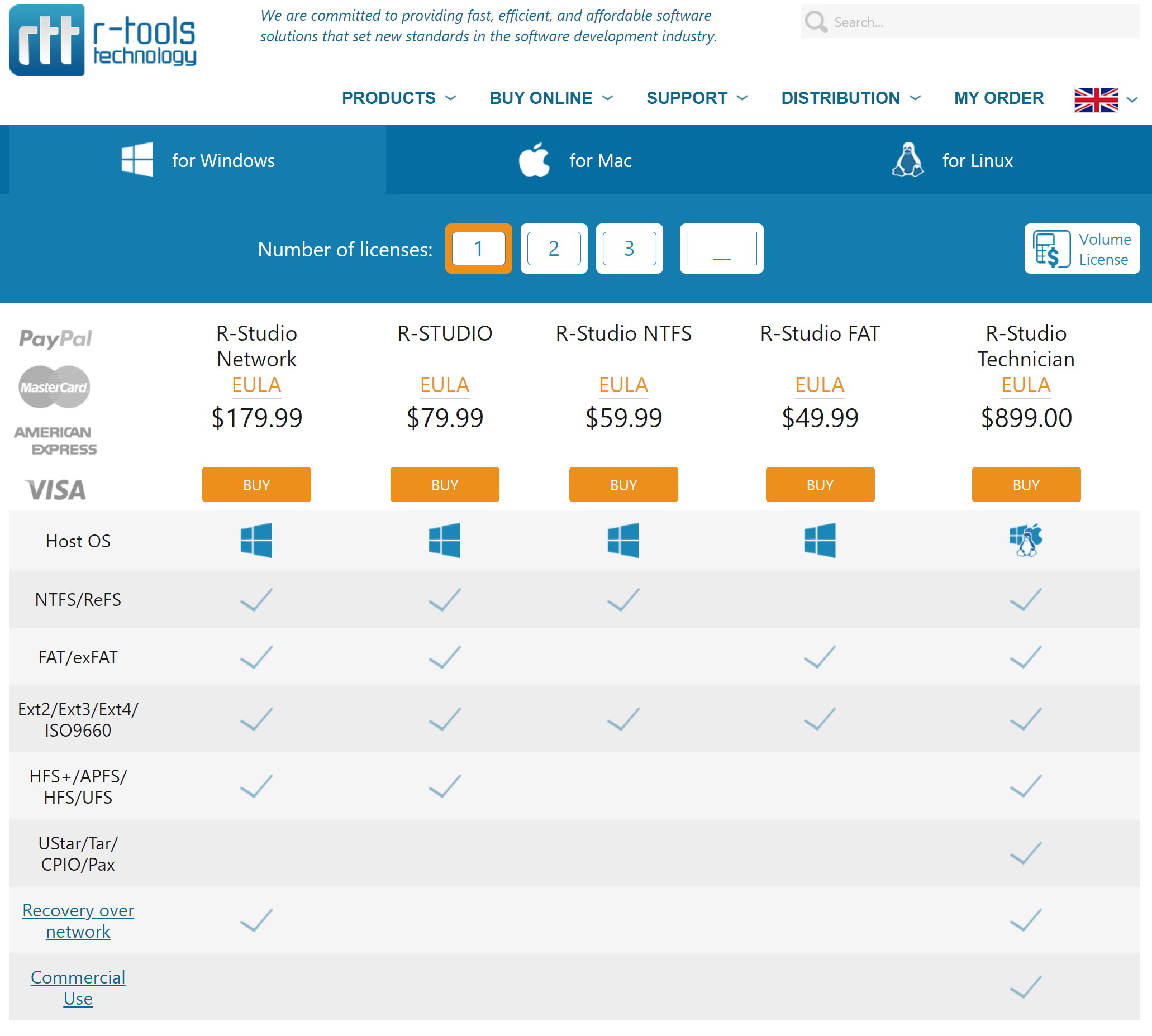Screen dimensions: 1152x1036
Task: Expand the language selector chevron
Action: pos(1132,99)
